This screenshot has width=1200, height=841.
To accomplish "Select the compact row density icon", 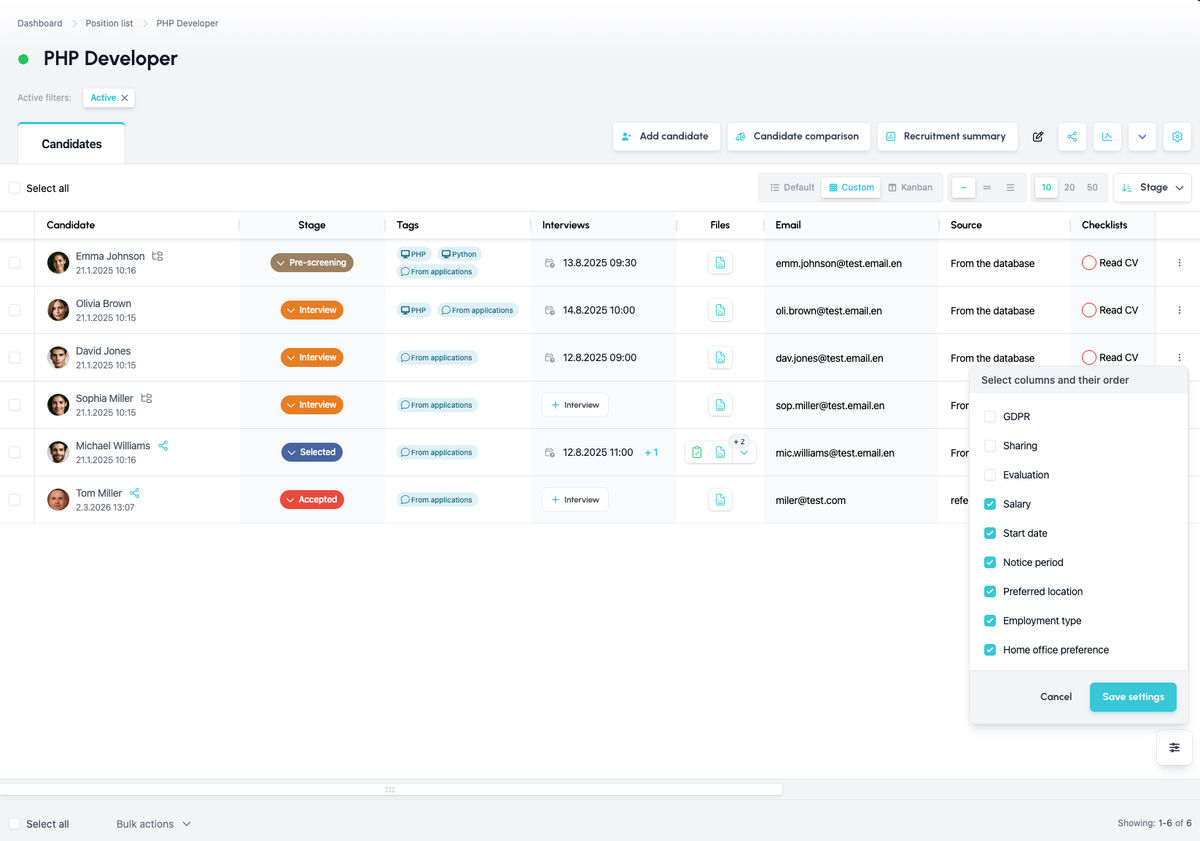I will point(963,188).
